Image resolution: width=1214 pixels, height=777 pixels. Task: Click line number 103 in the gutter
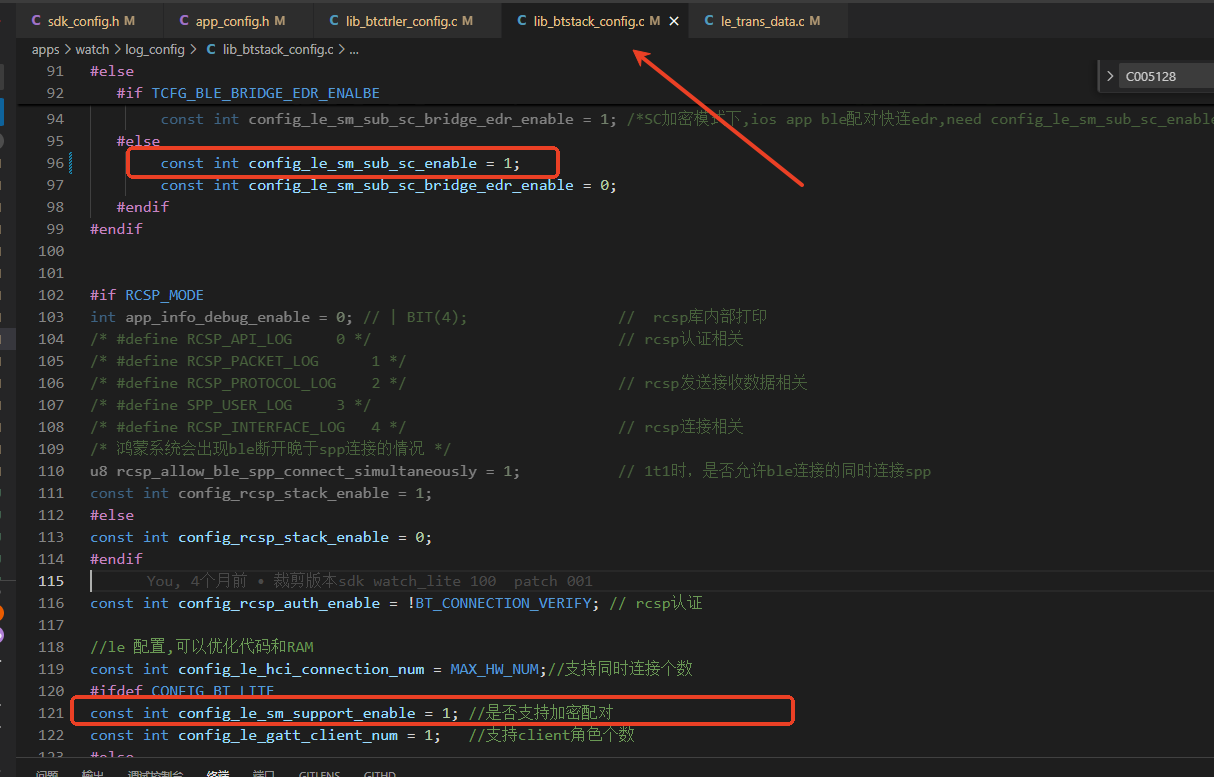click(51, 317)
